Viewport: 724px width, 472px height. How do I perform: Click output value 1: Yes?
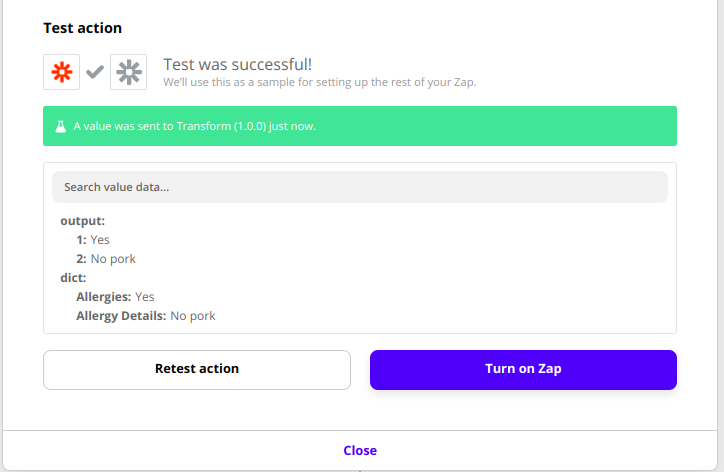tap(93, 240)
